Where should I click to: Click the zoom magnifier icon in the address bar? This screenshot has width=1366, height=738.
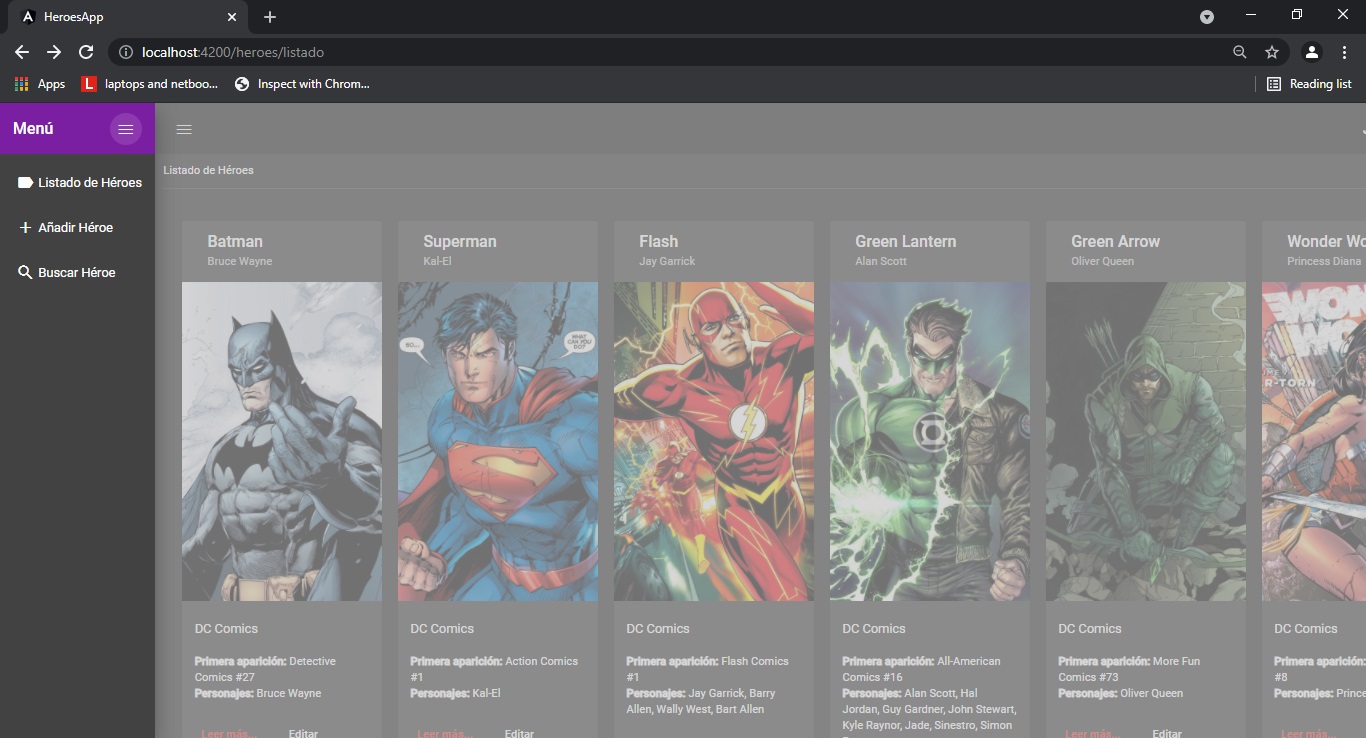[1240, 52]
